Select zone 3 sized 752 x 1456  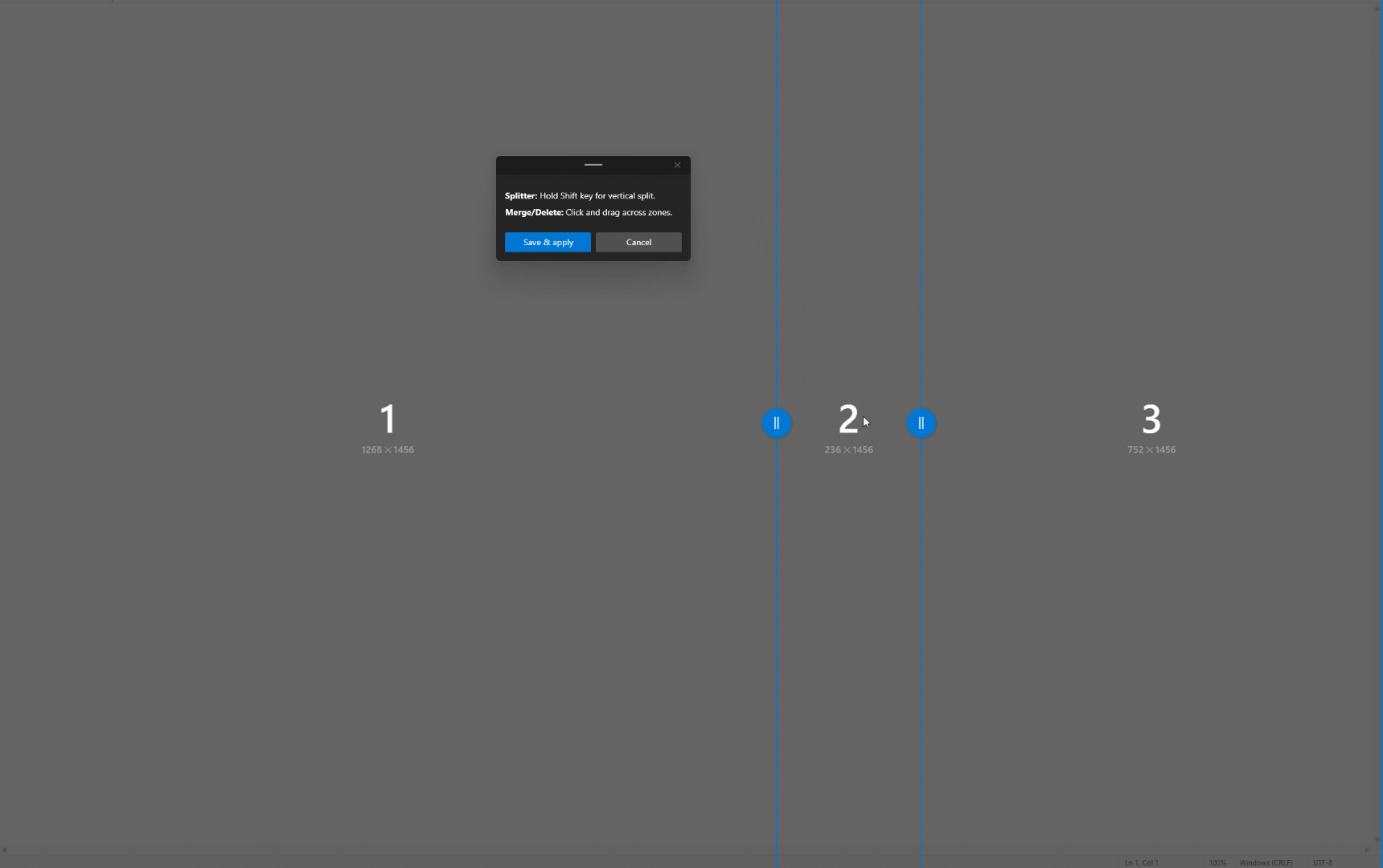1150,419
